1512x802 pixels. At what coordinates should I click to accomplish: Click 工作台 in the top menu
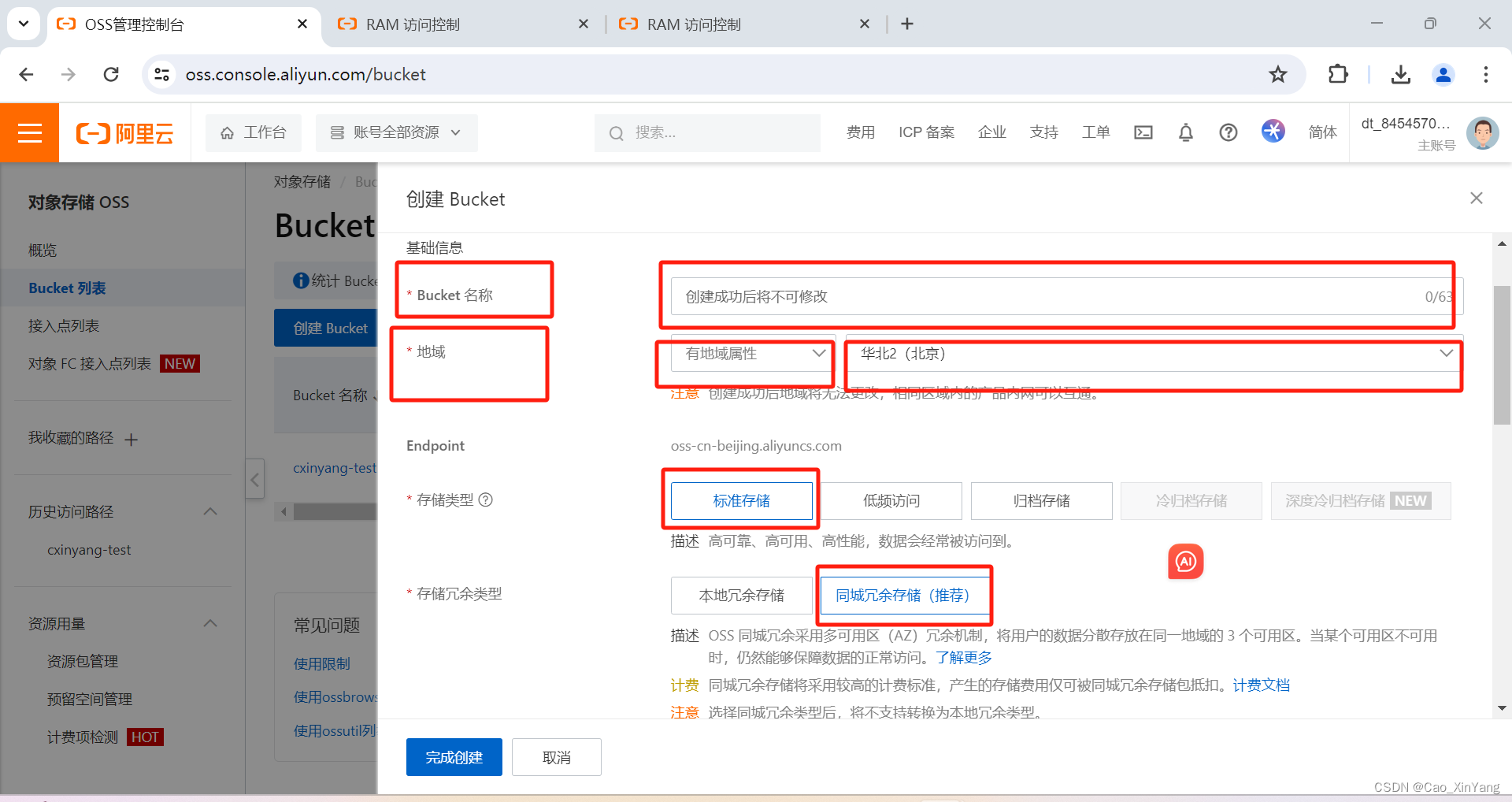click(253, 132)
